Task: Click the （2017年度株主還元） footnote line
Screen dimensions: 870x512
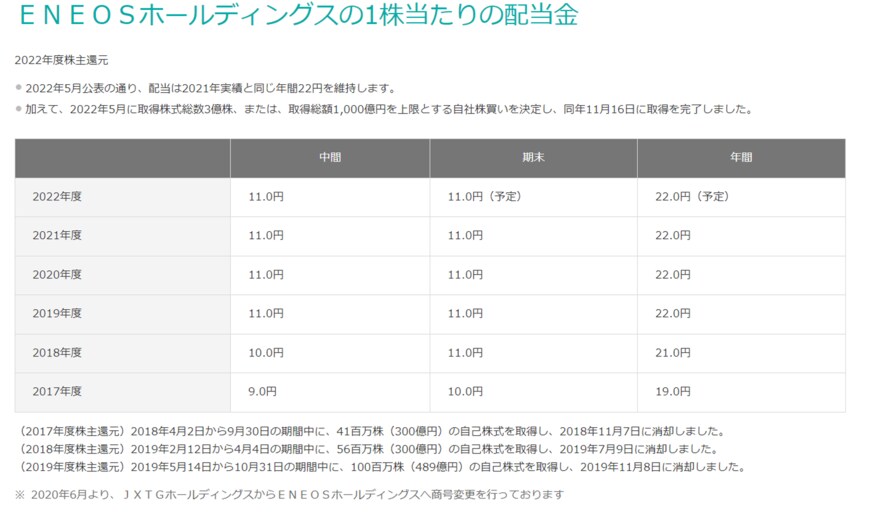Action: (x=371, y=432)
